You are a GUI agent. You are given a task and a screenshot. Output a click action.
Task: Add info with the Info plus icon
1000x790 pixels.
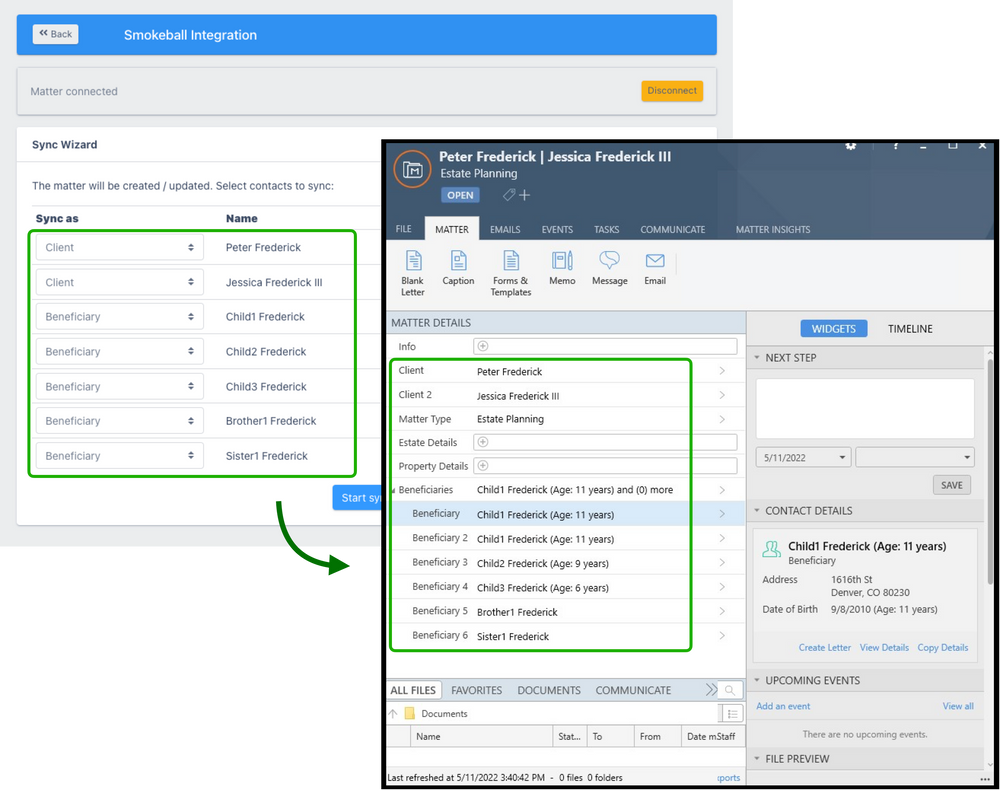pos(483,347)
